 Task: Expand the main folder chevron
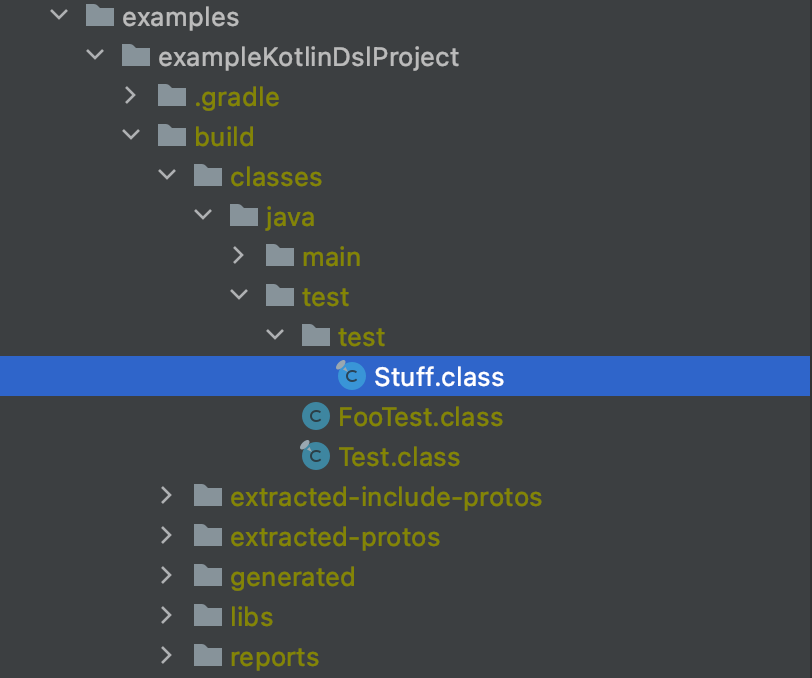(239, 256)
